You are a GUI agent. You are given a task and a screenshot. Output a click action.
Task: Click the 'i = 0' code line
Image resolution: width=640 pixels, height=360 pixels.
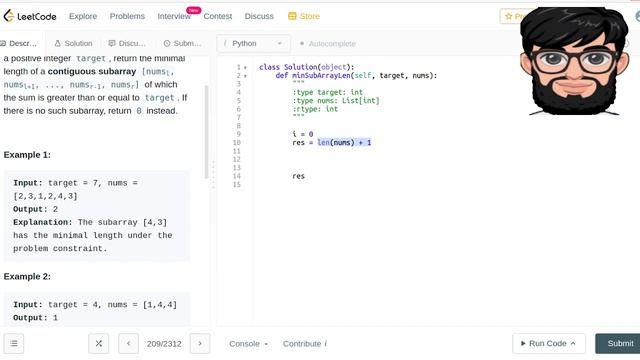[302, 134]
